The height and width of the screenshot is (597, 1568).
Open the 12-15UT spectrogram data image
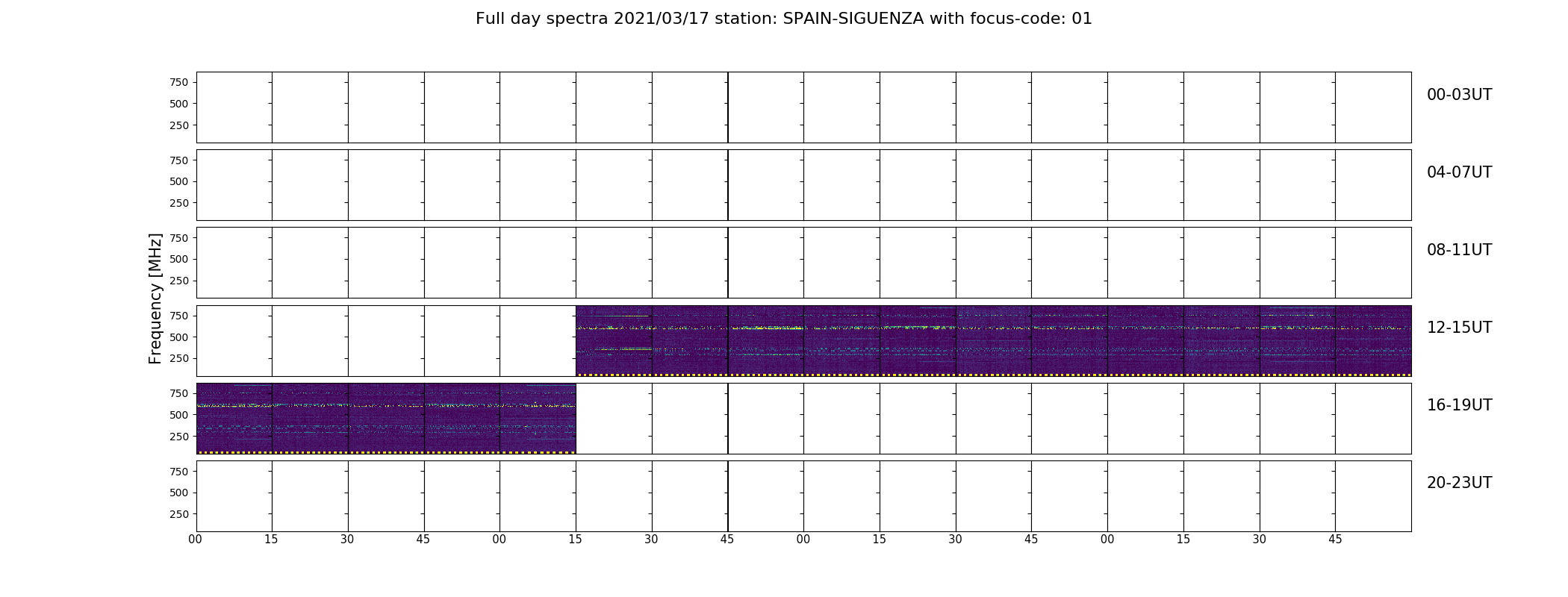tap(993, 340)
